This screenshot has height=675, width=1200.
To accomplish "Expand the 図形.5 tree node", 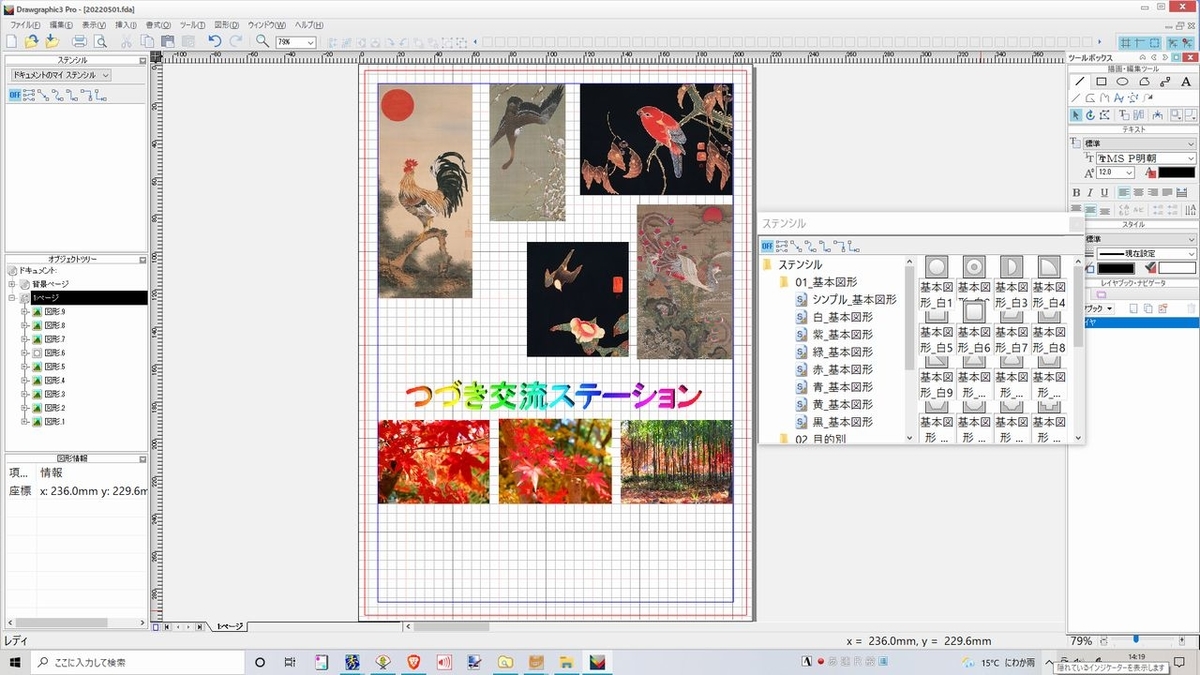I will pyautogui.click(x=24, y=367).
